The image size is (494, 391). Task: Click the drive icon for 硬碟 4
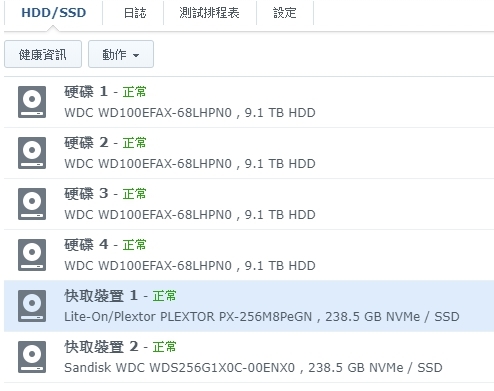[32, 255]
